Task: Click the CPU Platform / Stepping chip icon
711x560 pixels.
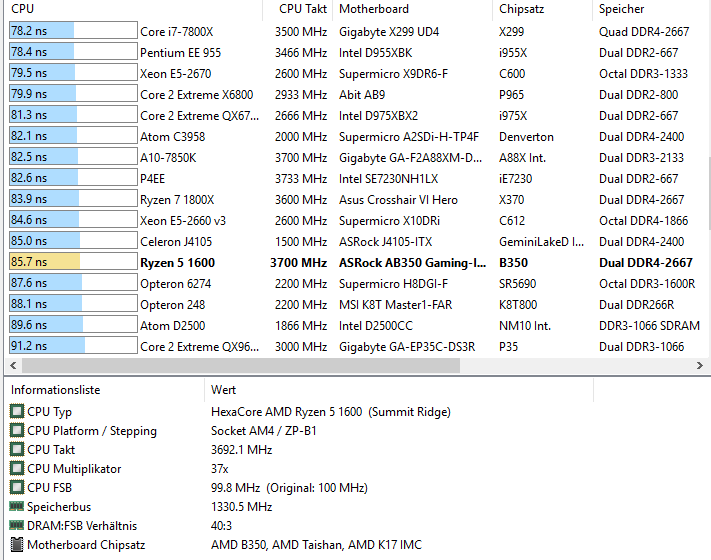Action: tap(17, 430)
